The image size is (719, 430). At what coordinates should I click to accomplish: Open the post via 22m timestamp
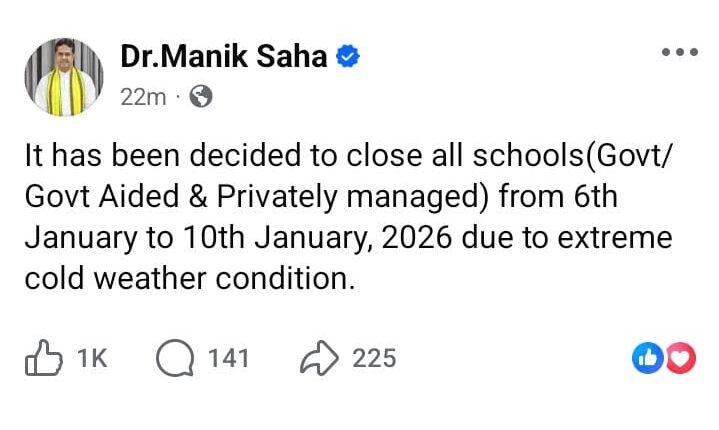[x=143, y=96]
